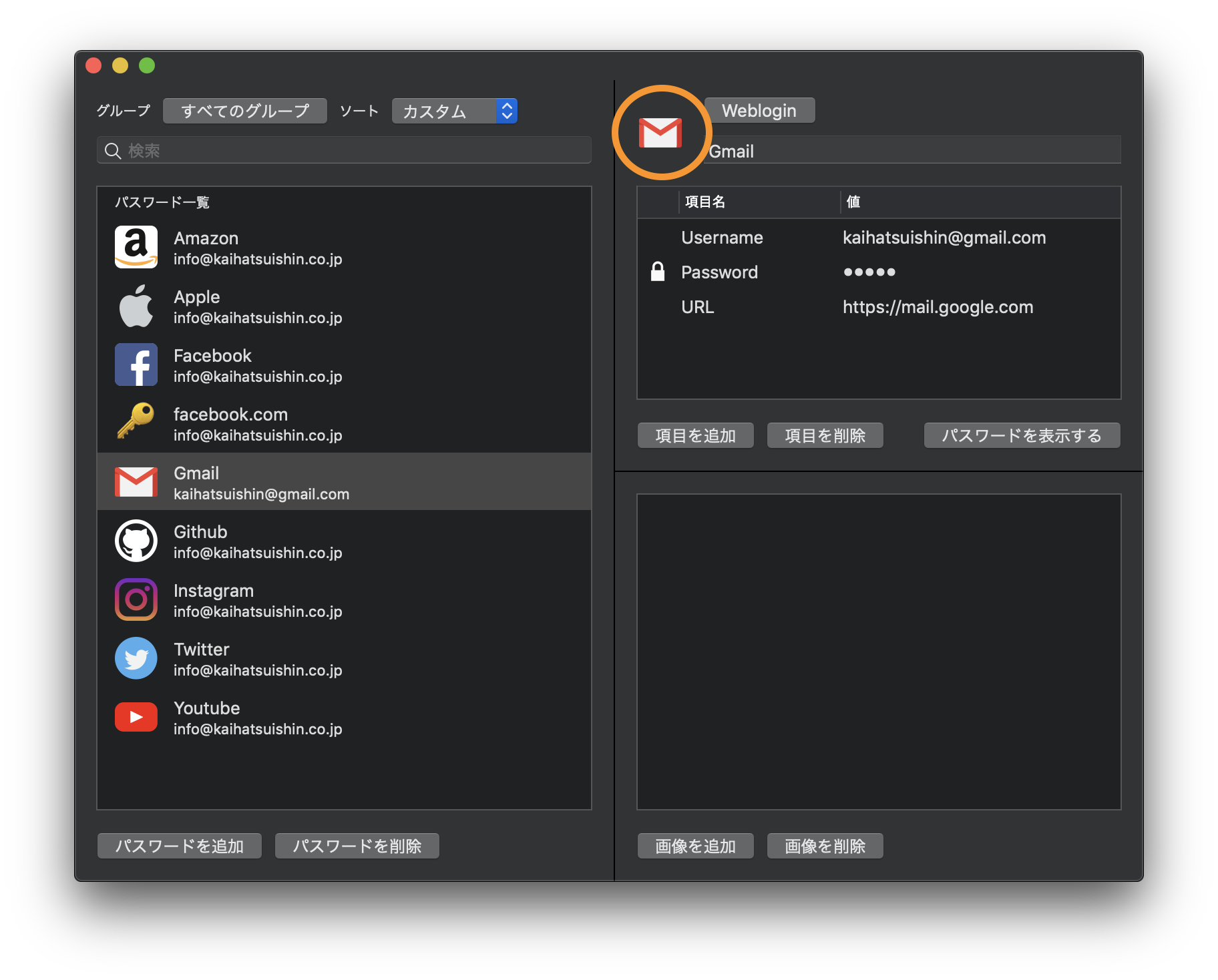Viewport: 1218px width, 980px height.
Task: Click the magnifier icon in search field
Action: point(113,151)
